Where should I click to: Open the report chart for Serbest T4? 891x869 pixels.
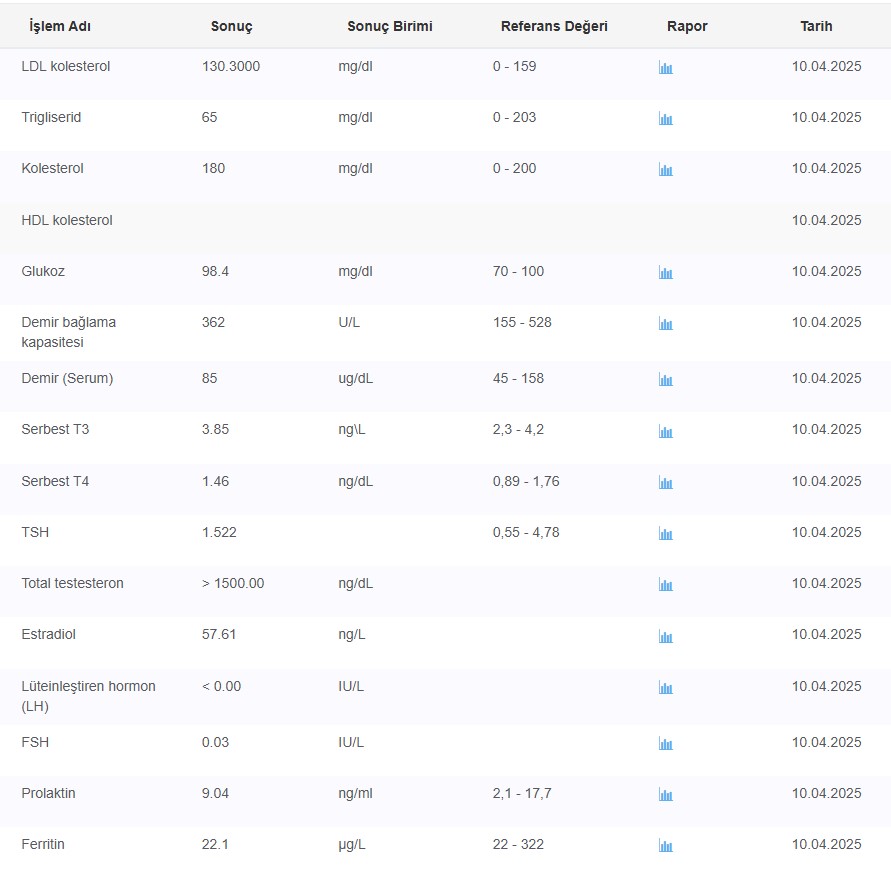tap(665, 483)
